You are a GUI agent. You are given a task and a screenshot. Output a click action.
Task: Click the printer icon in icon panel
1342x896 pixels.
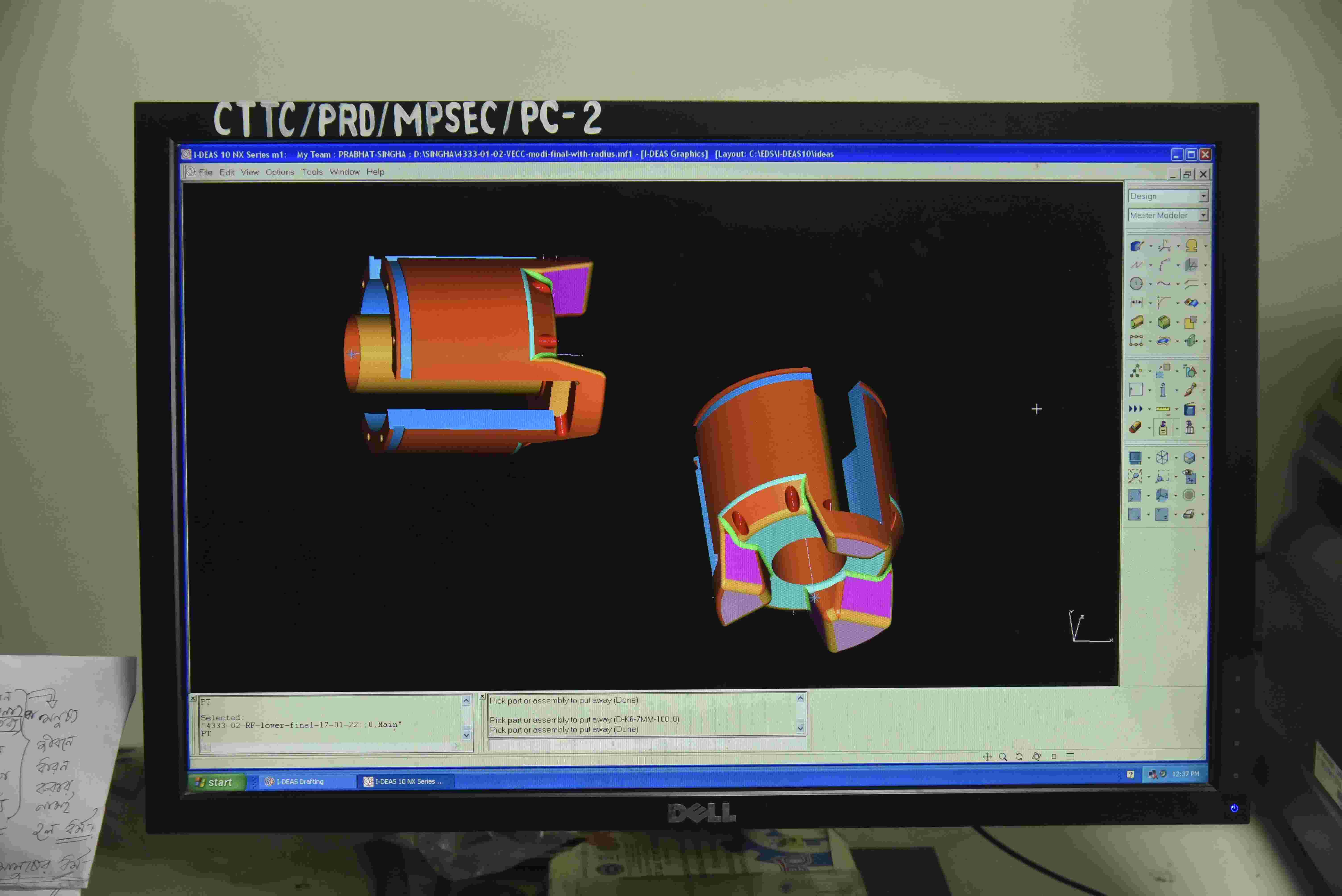pos(1189,514)
